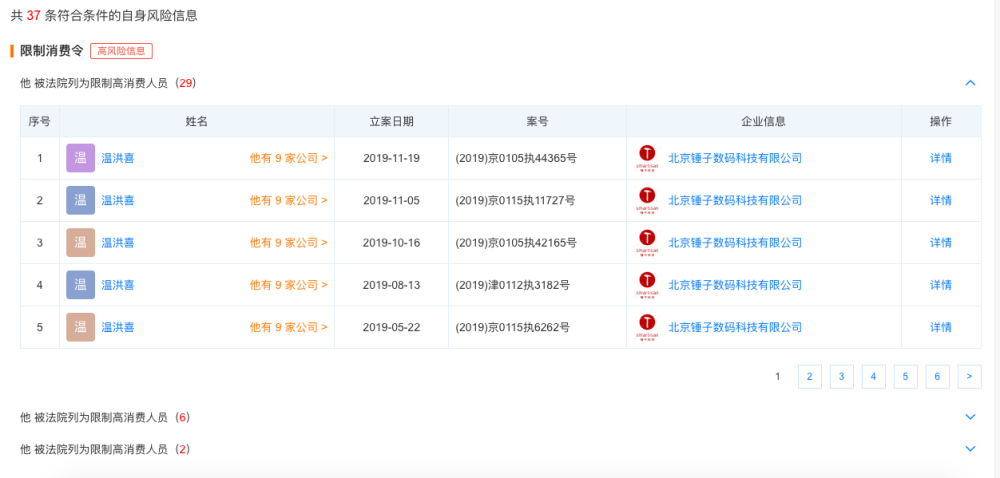This screenshot has width=1000, height=478.
Task: Expand the section with 6 restricted-consumption records
Action: point(971,417)
